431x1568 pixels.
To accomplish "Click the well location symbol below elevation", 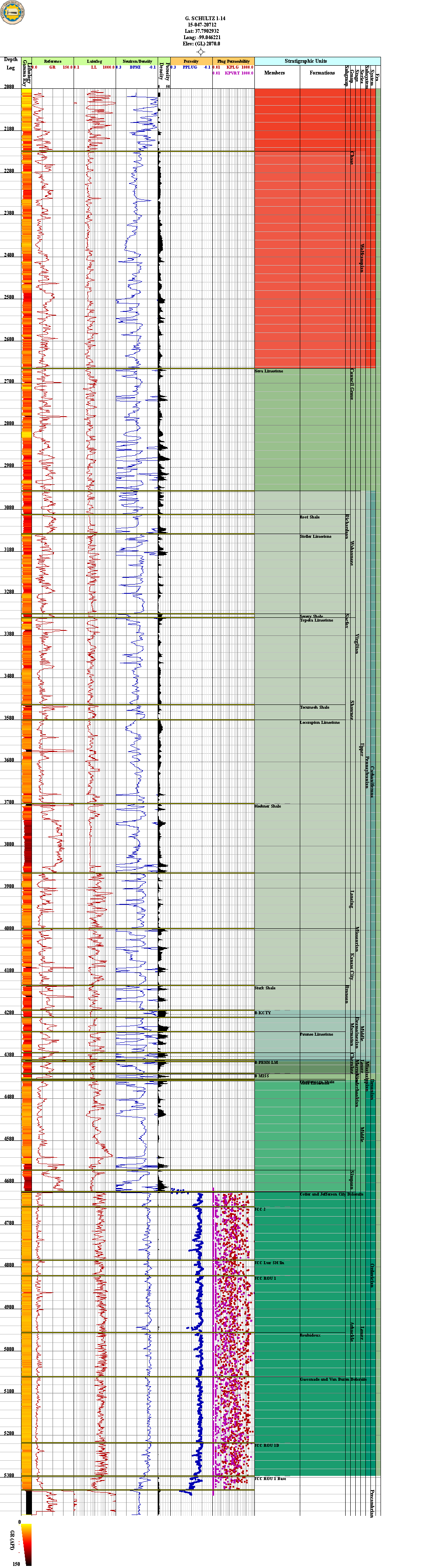I will (201, 52).
